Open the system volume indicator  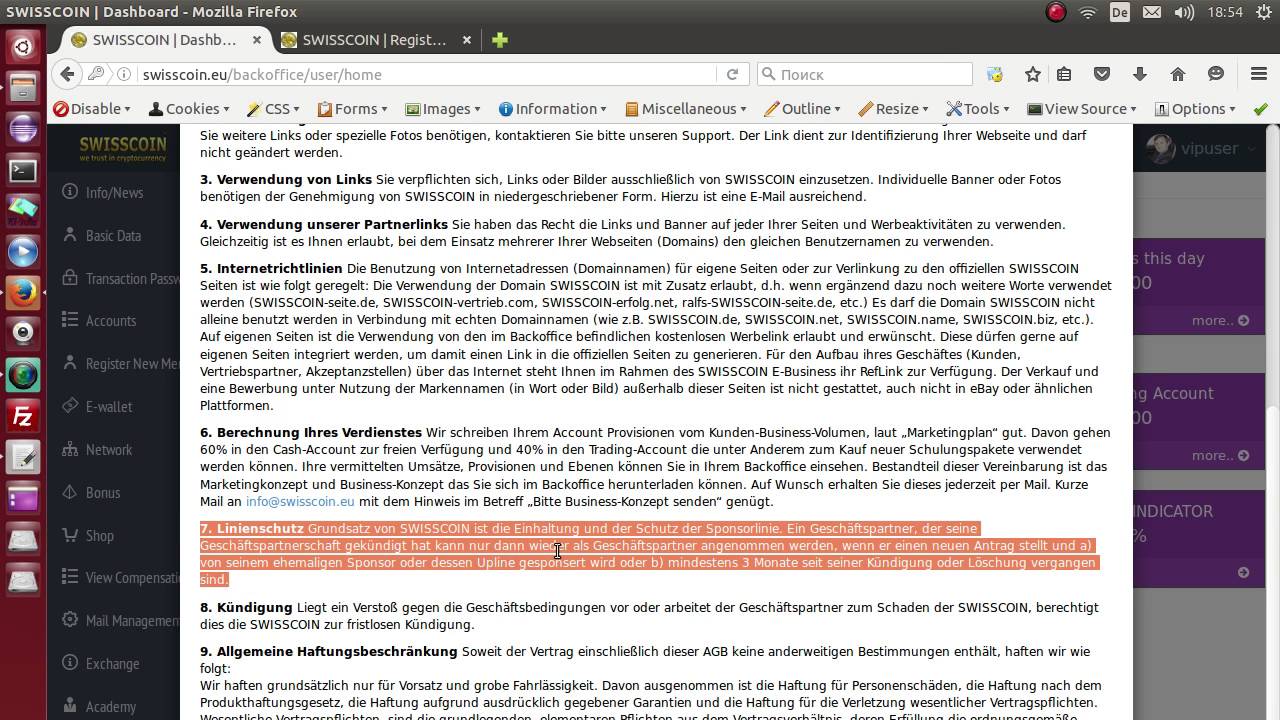(1185, 12)
